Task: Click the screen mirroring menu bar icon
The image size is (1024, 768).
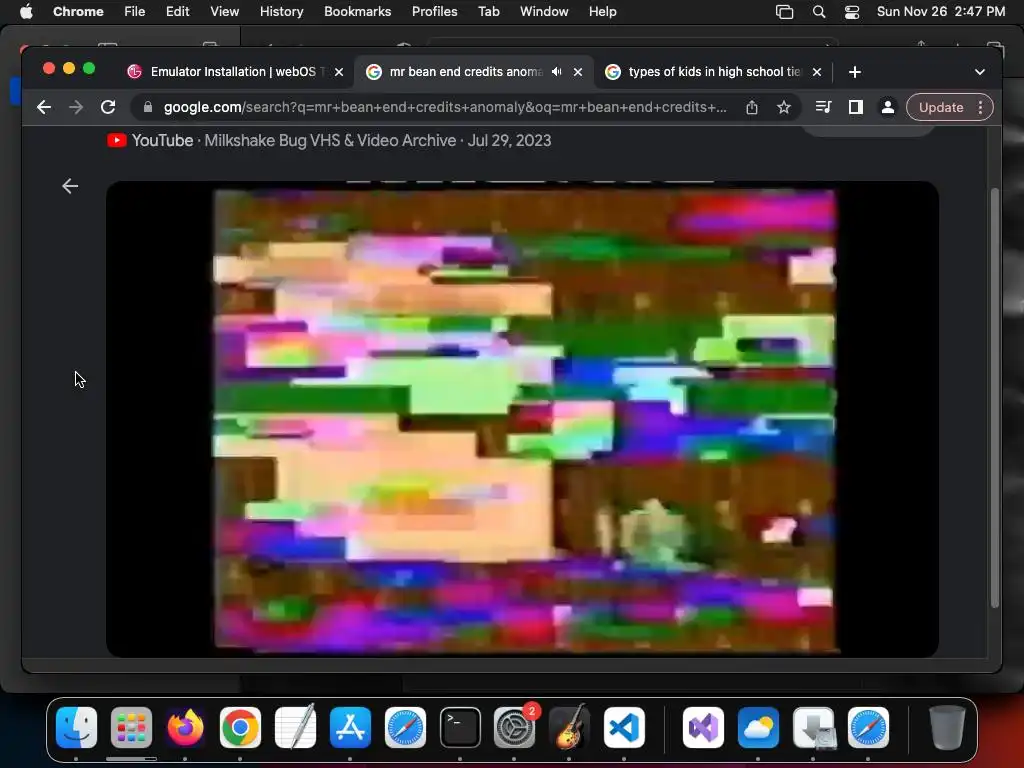Action: (x=784, y=12)
